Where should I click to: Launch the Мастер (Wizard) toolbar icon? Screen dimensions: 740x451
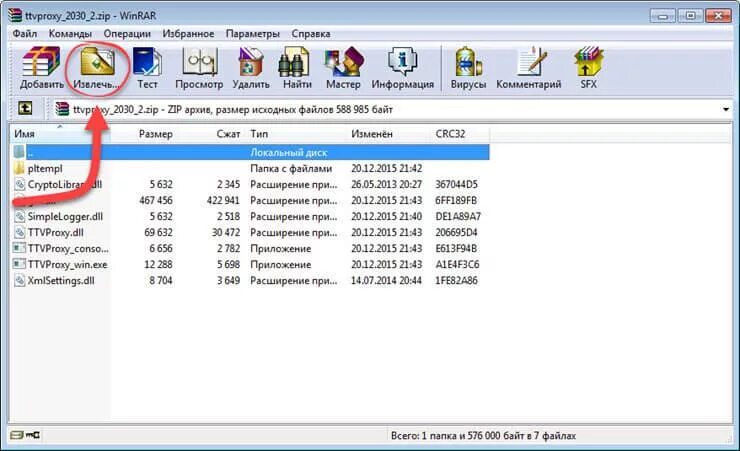click(344, 61)
